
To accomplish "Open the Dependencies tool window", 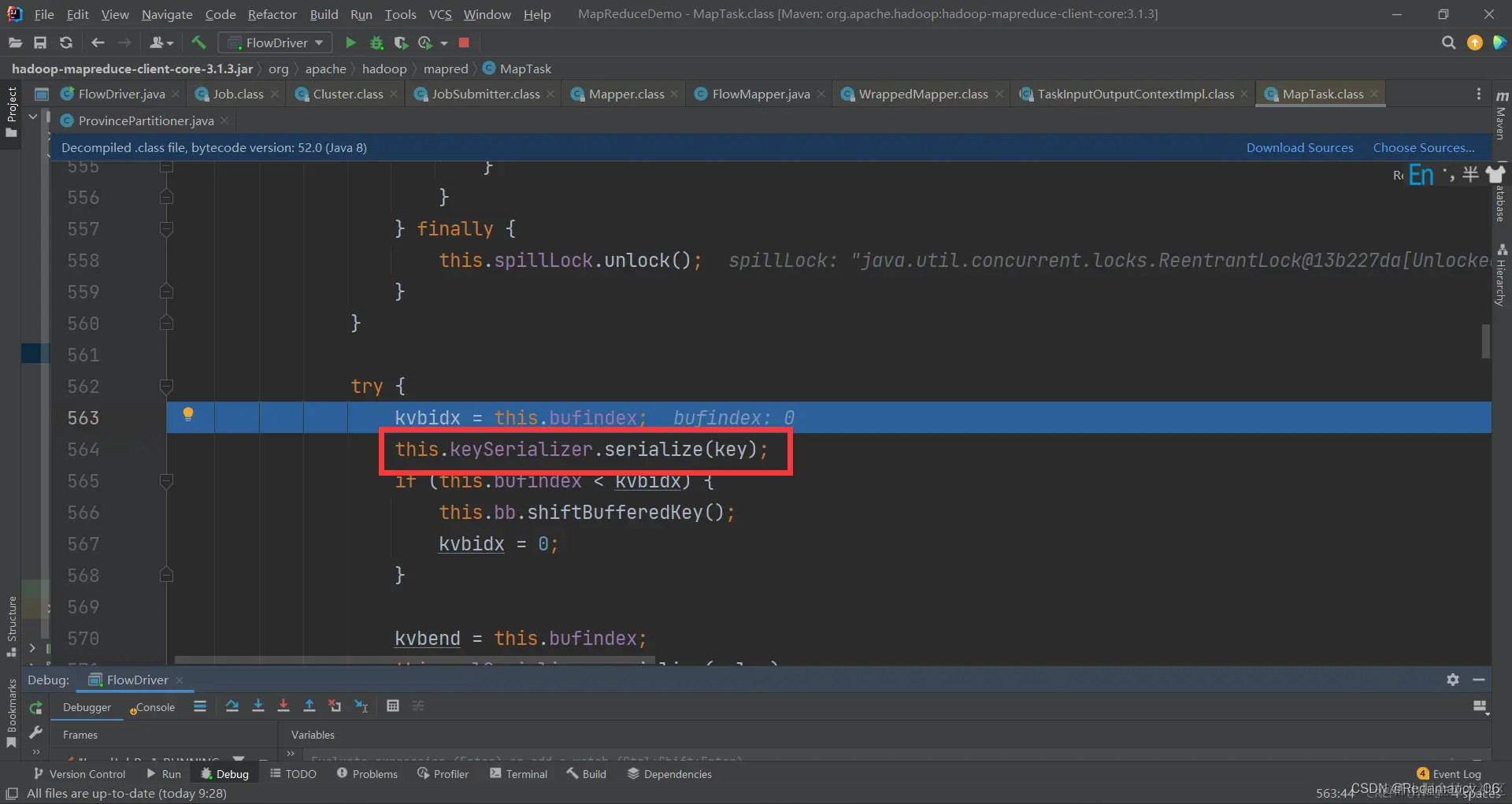I will pyautogui.click(x=669, y=774).
